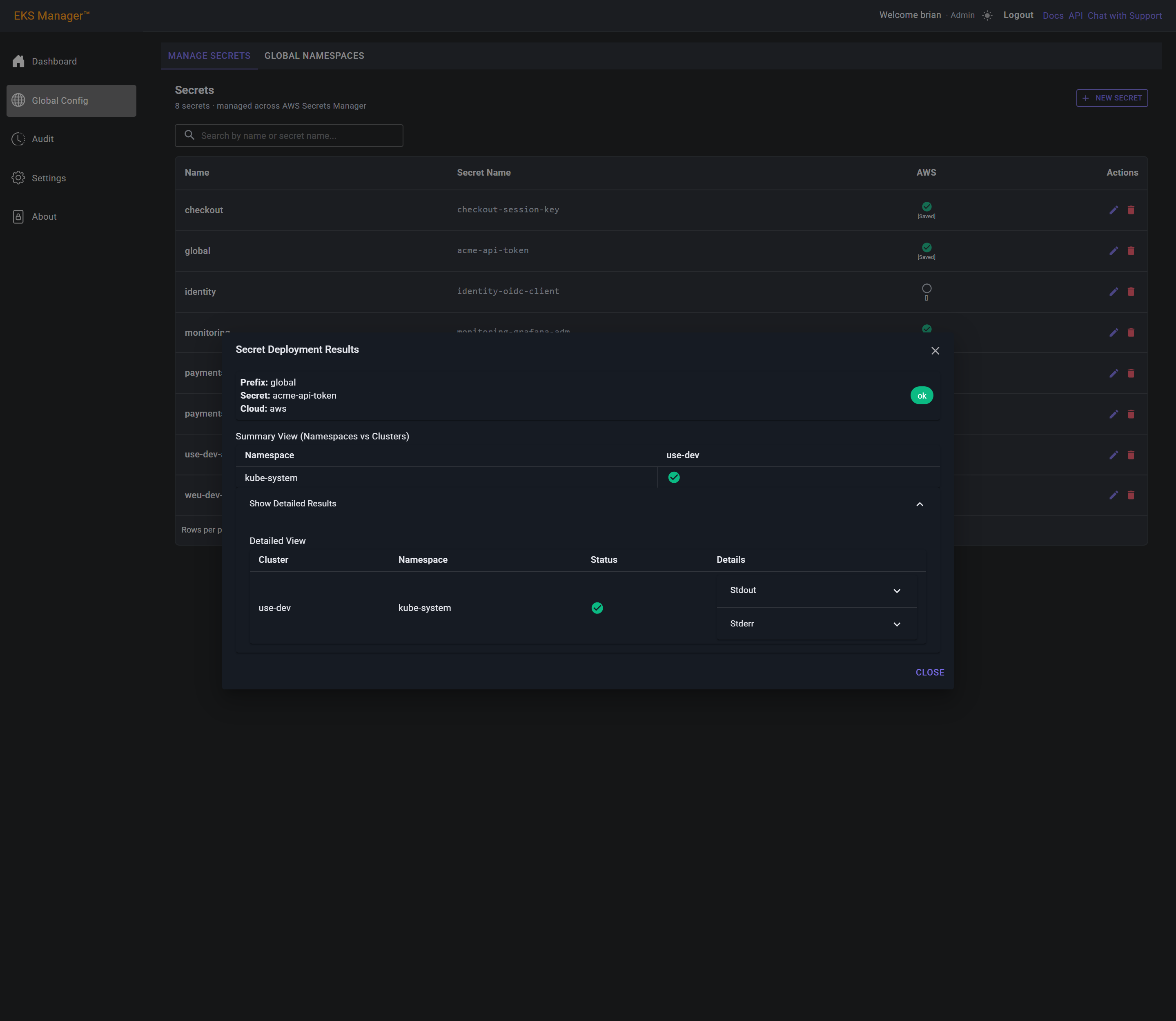Click the trash icon in the use-dev row
The width and height of the screenshot is (1176, 1021).
(x=1131, y=455)
